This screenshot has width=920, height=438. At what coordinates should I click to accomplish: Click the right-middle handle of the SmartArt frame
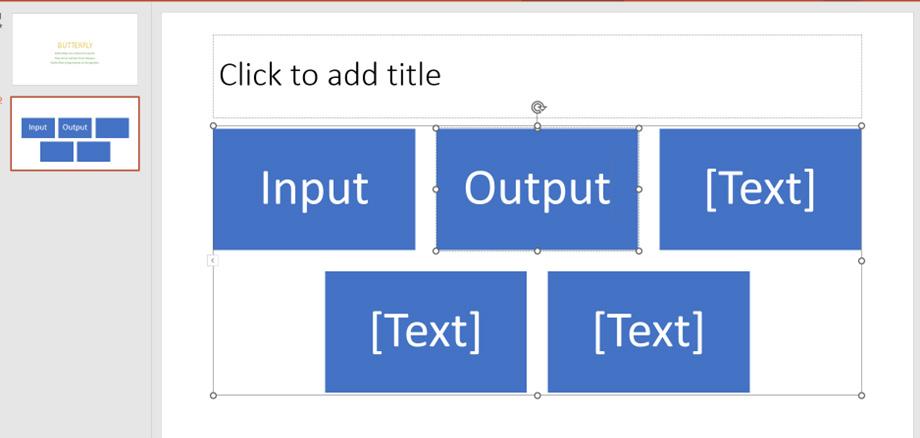(861, 260)
